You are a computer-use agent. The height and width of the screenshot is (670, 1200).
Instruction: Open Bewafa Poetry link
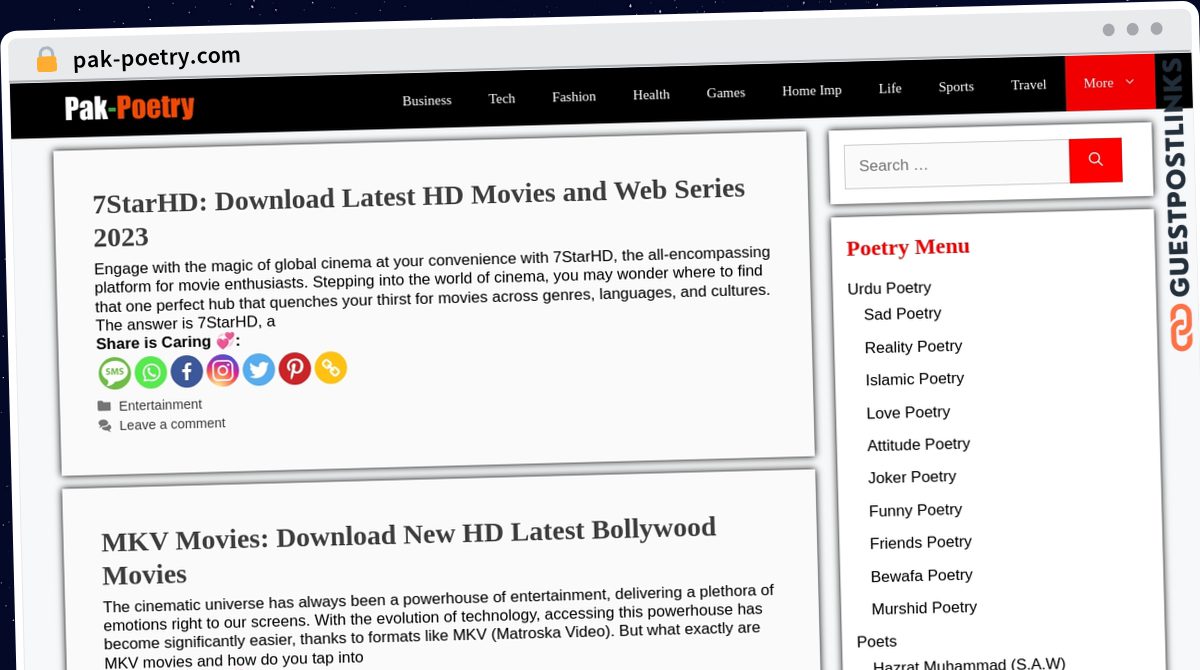(922, 575)
